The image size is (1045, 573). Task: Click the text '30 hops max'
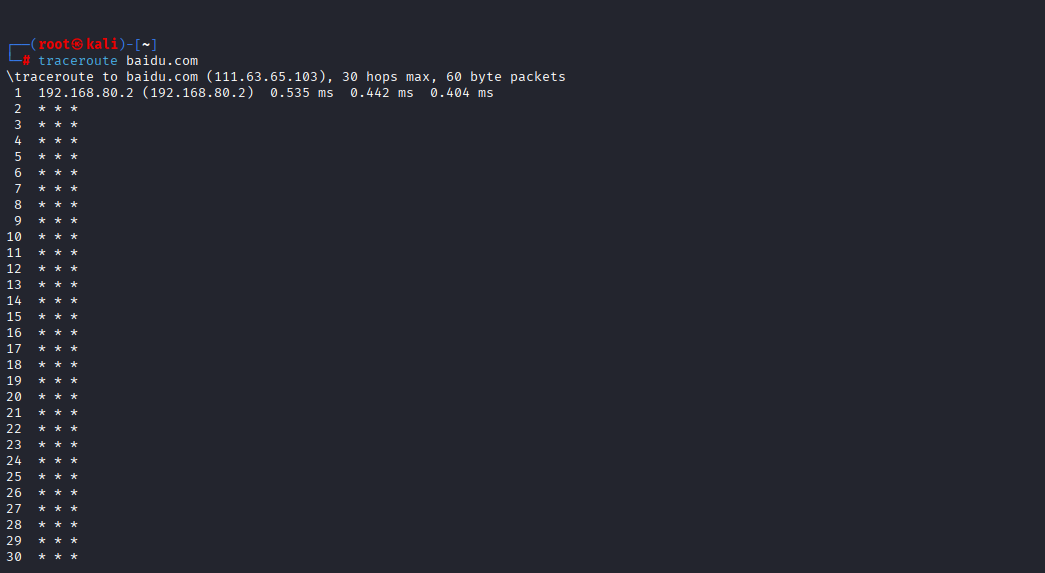(x=385, y=77)
